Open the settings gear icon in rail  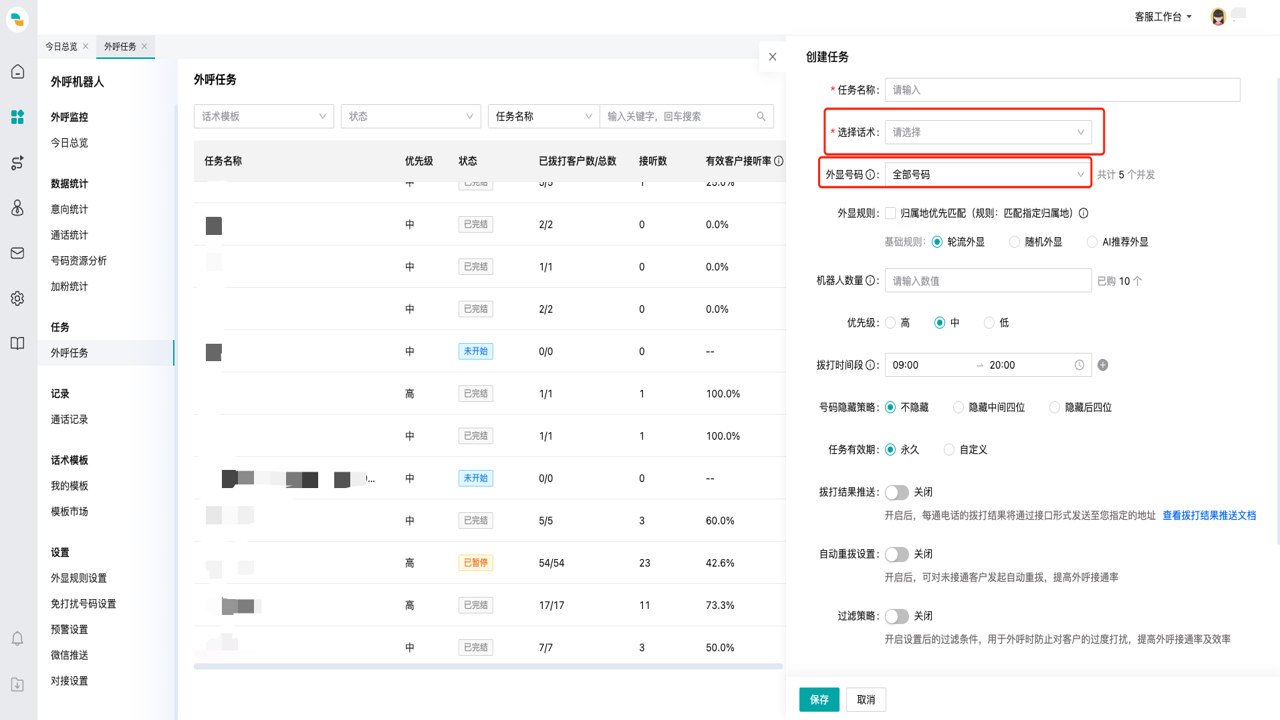coord(17,298)
